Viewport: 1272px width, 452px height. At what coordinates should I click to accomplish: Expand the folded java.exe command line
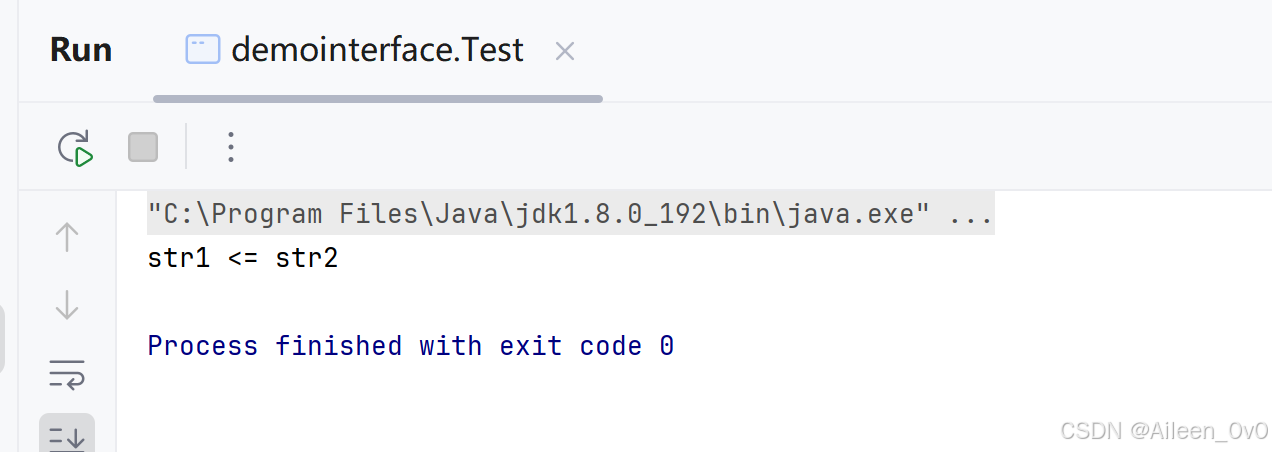point(570,214)
